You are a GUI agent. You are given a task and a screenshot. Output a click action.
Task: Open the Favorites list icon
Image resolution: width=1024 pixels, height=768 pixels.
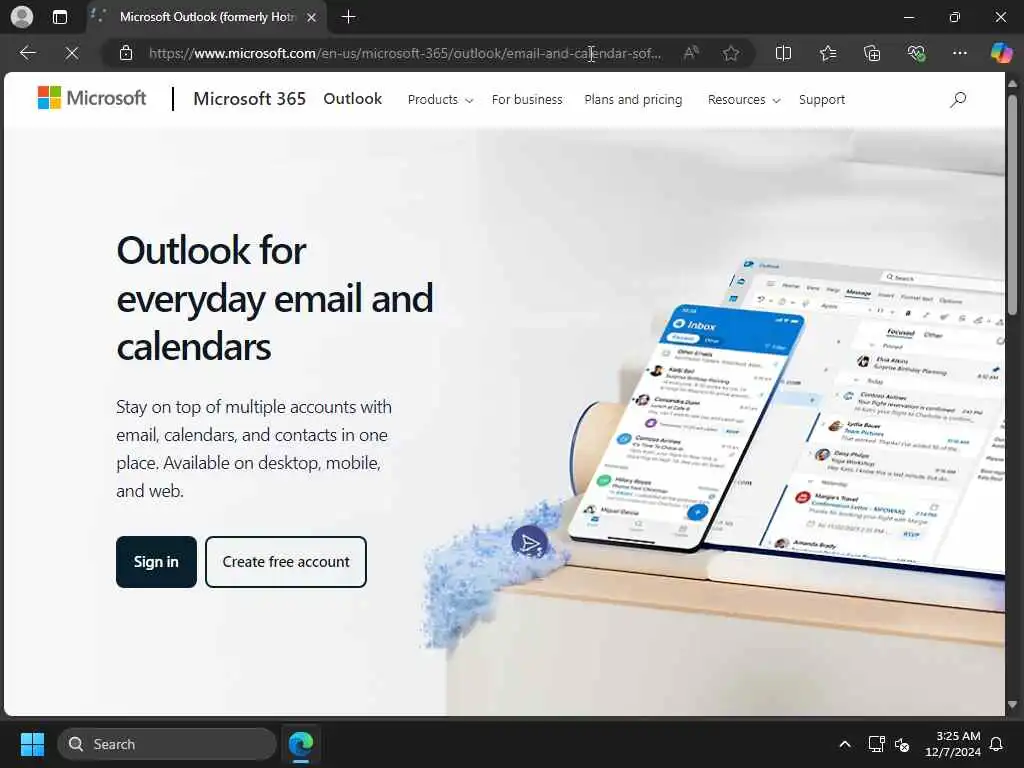click(x=827, y=53)
